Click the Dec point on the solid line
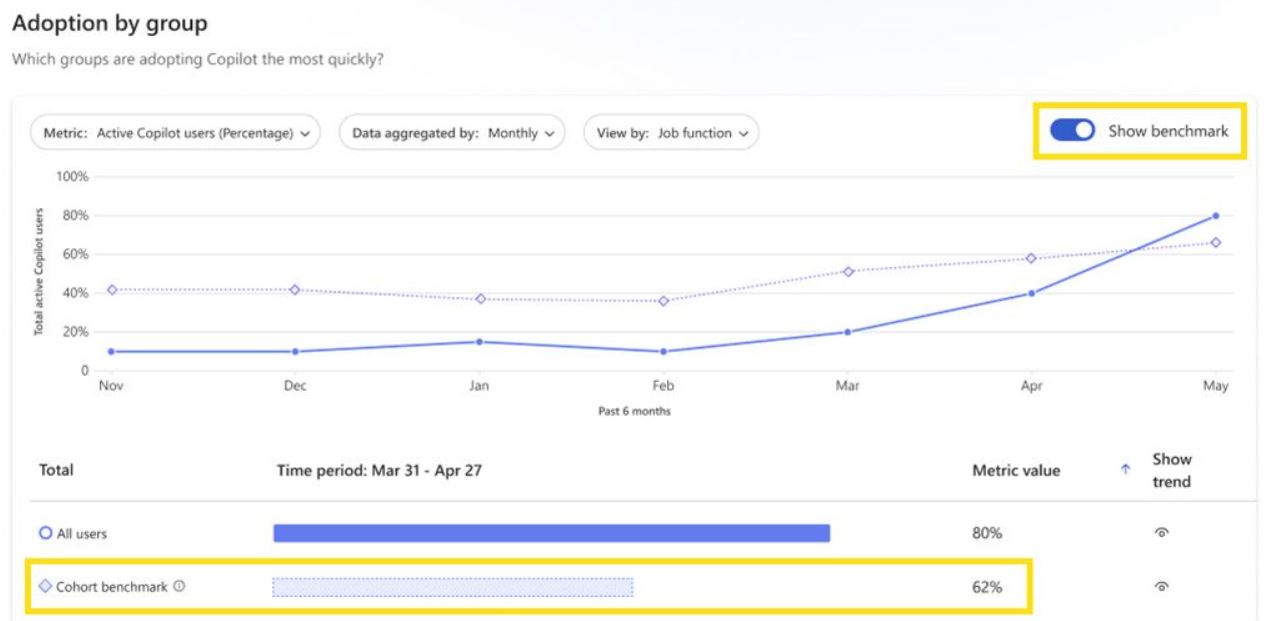The height and width of the screenshot is (621, 1272). point(294,351)
